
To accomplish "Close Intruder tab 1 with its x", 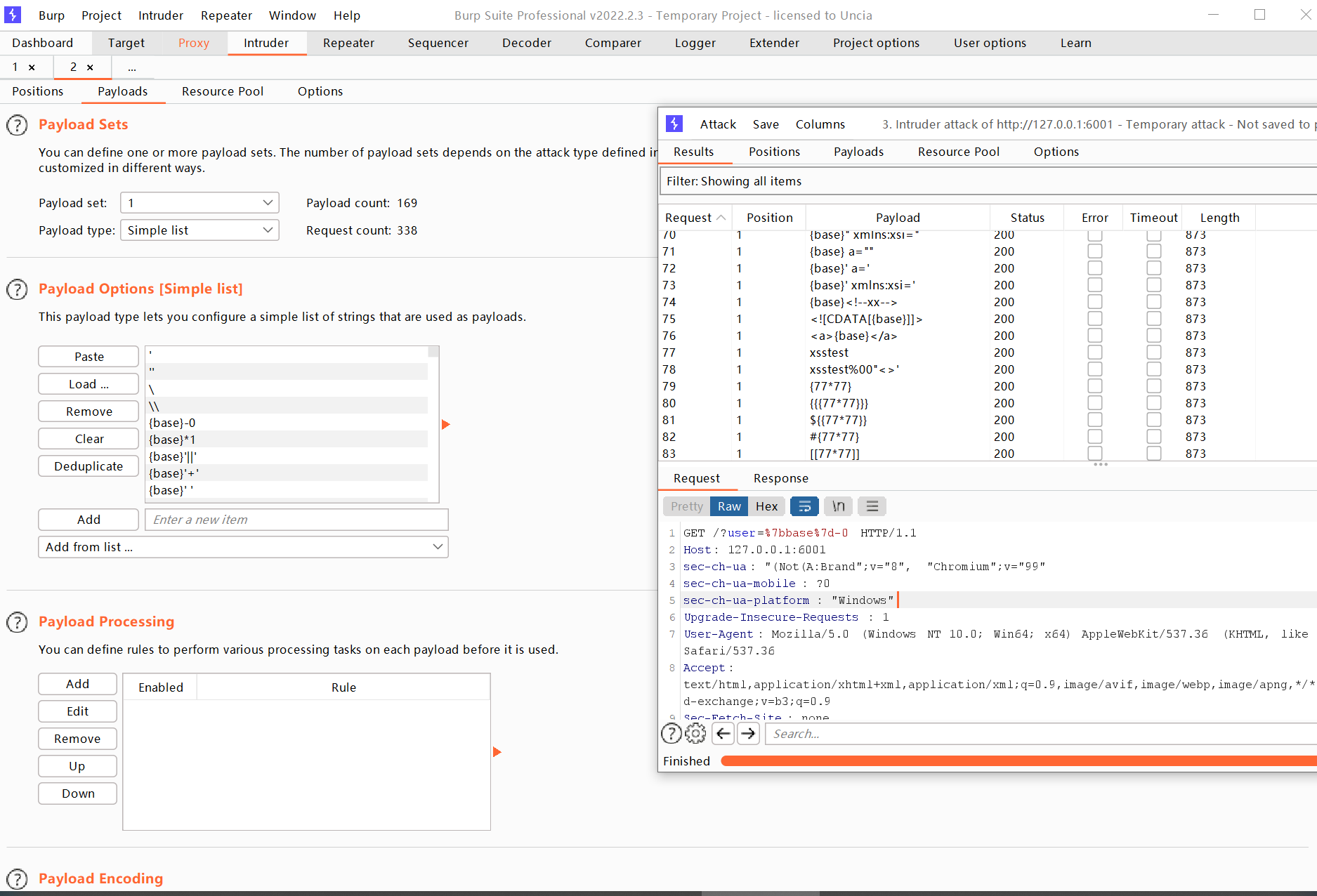I will [x=32, y=67].
